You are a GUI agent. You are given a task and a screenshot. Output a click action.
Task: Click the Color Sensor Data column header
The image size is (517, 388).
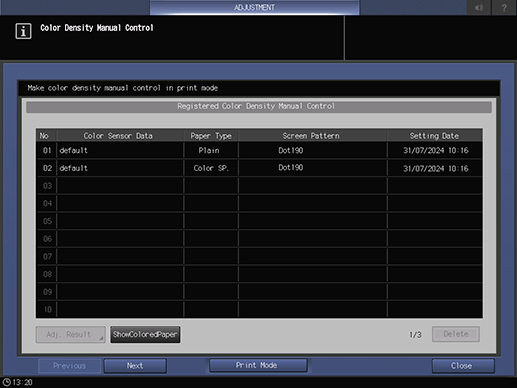120,136
